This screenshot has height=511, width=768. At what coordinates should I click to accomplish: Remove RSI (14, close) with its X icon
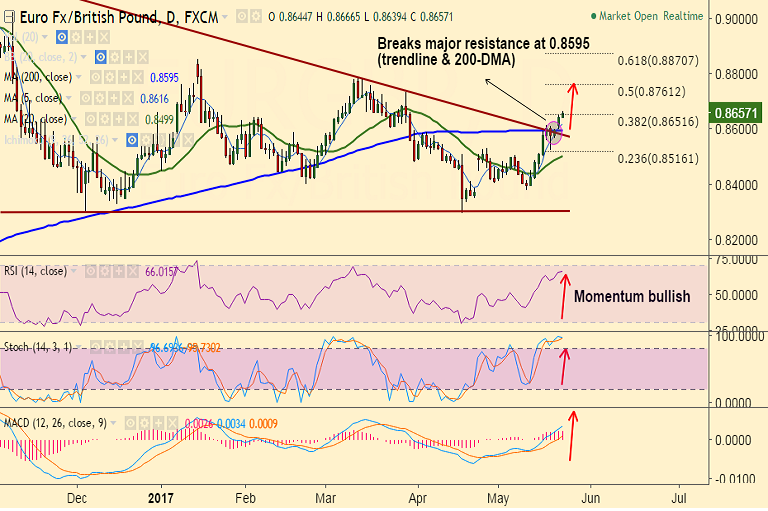coord(133,271)
